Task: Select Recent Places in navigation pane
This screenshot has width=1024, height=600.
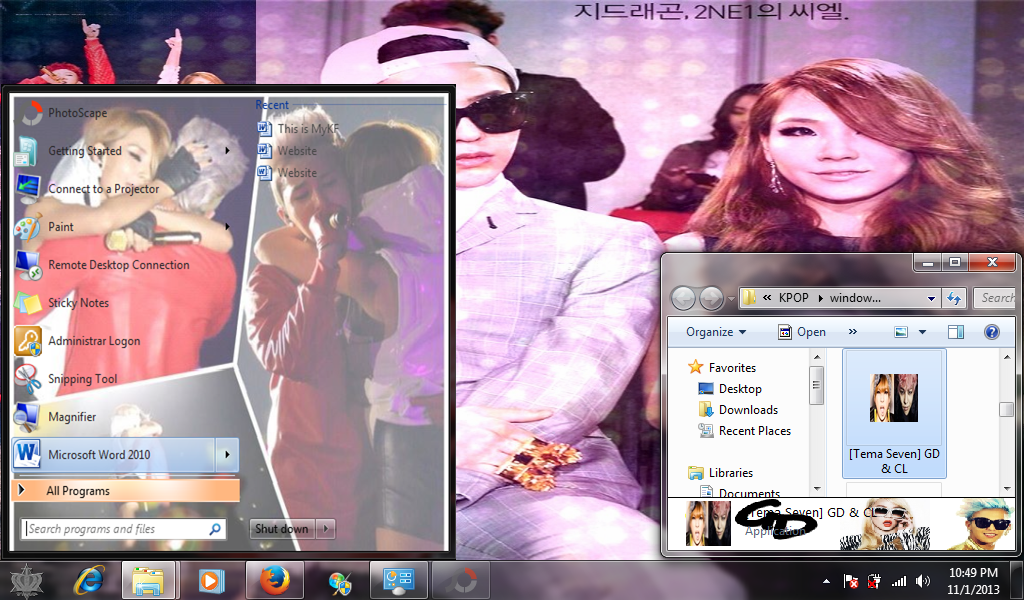Action: [744, 430]
